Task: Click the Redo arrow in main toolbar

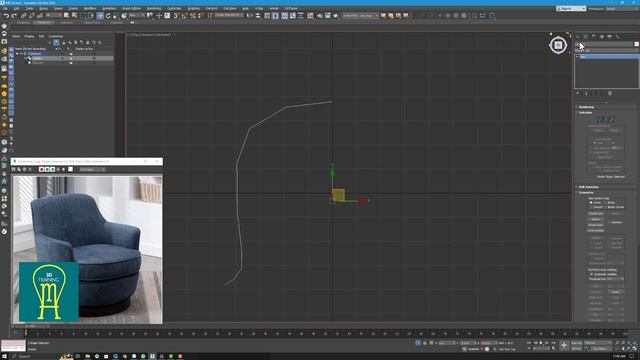Action: [14, 16]
